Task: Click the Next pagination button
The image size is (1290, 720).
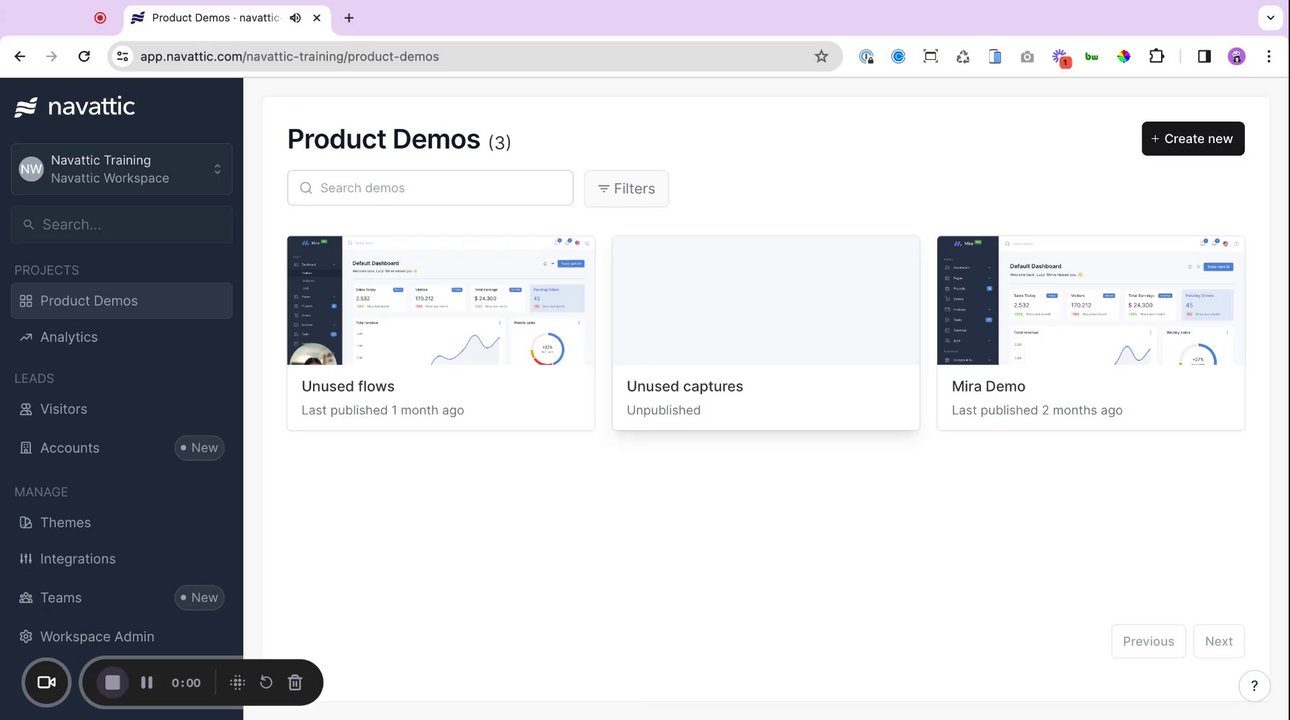Action: coord(1218,641)
